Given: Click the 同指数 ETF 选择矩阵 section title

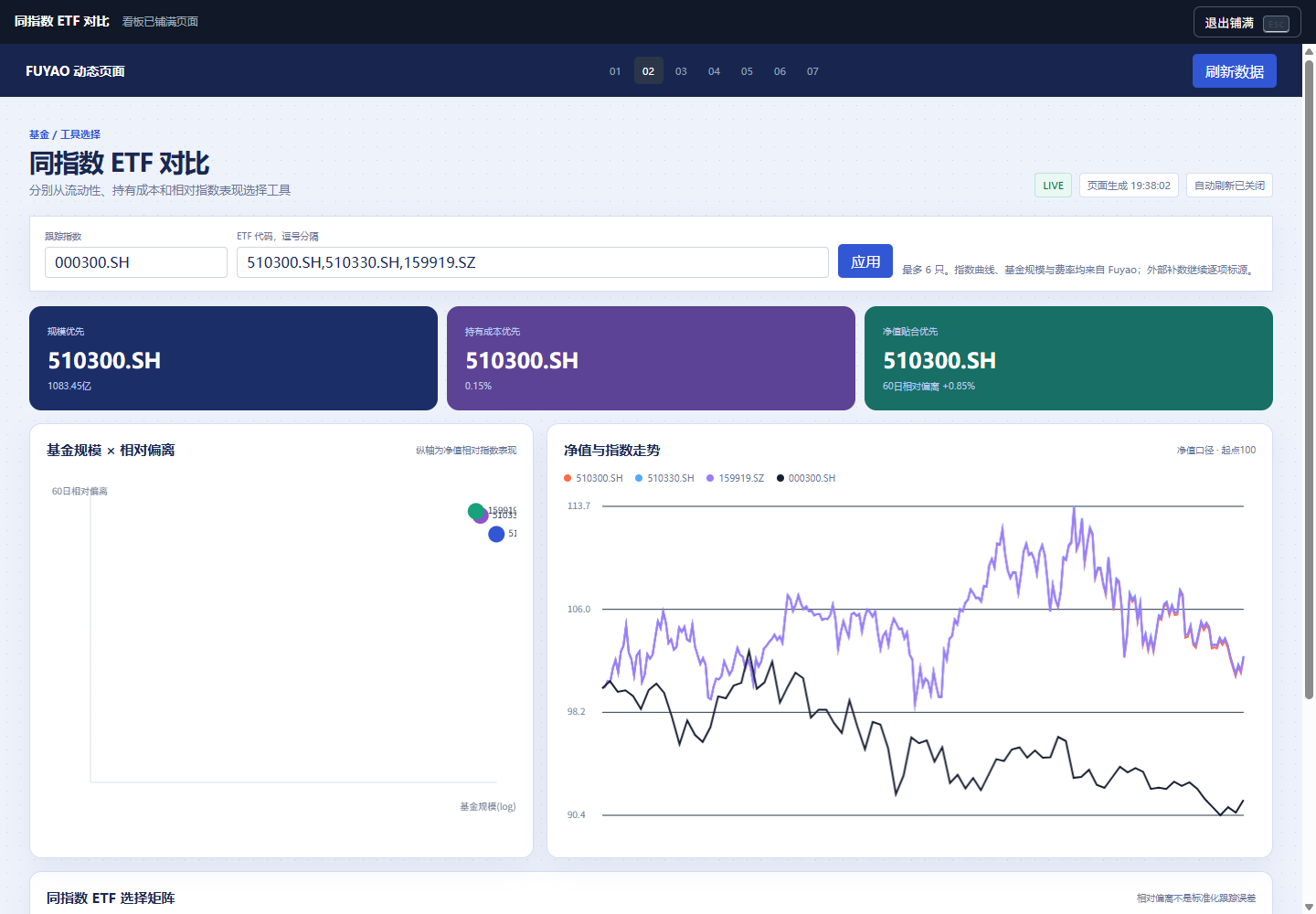Looking at the screenshot, I should [x=111, y=898].
